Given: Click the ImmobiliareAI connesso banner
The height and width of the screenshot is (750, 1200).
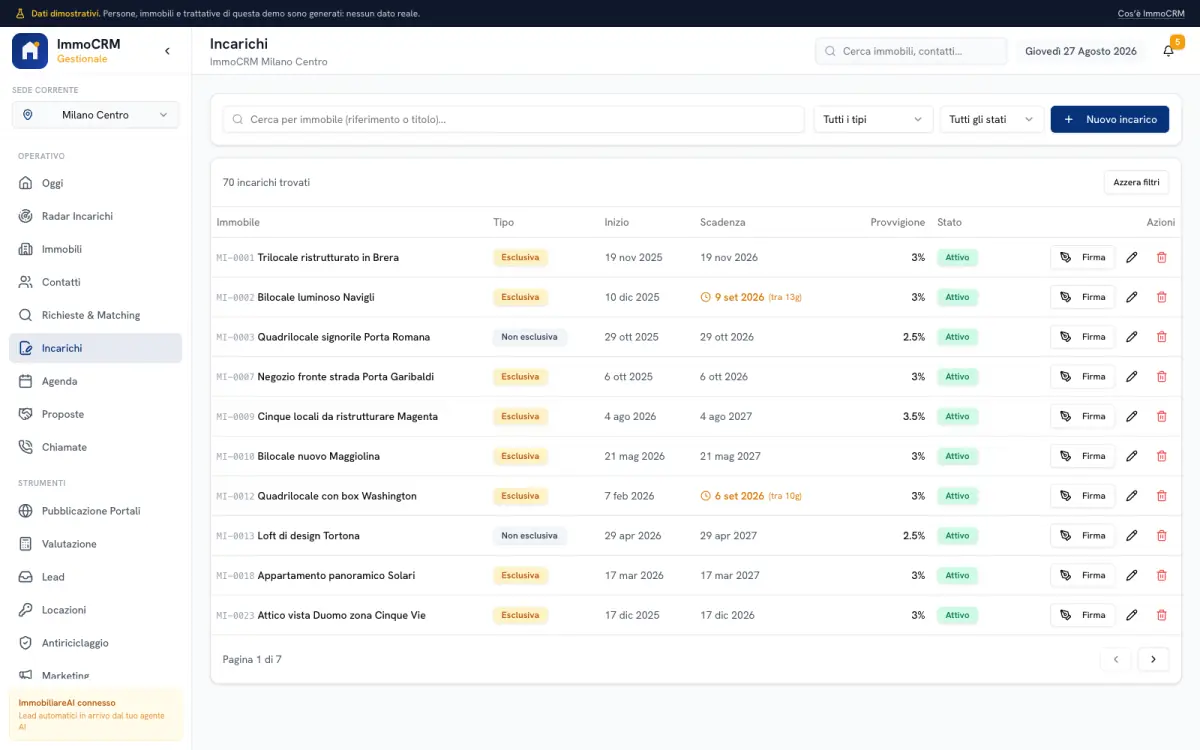Looking at the screenshot, I should point(96,715).
